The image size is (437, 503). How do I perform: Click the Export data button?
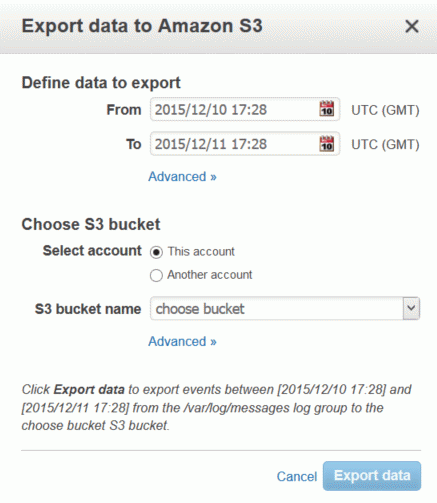pos(372,476)
